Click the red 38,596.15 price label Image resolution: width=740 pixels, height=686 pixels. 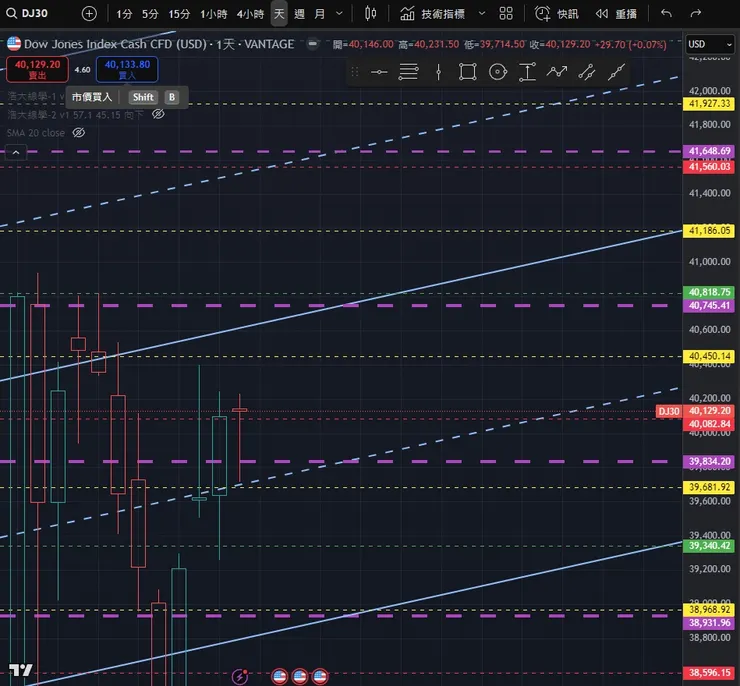(x=709, y=673)
